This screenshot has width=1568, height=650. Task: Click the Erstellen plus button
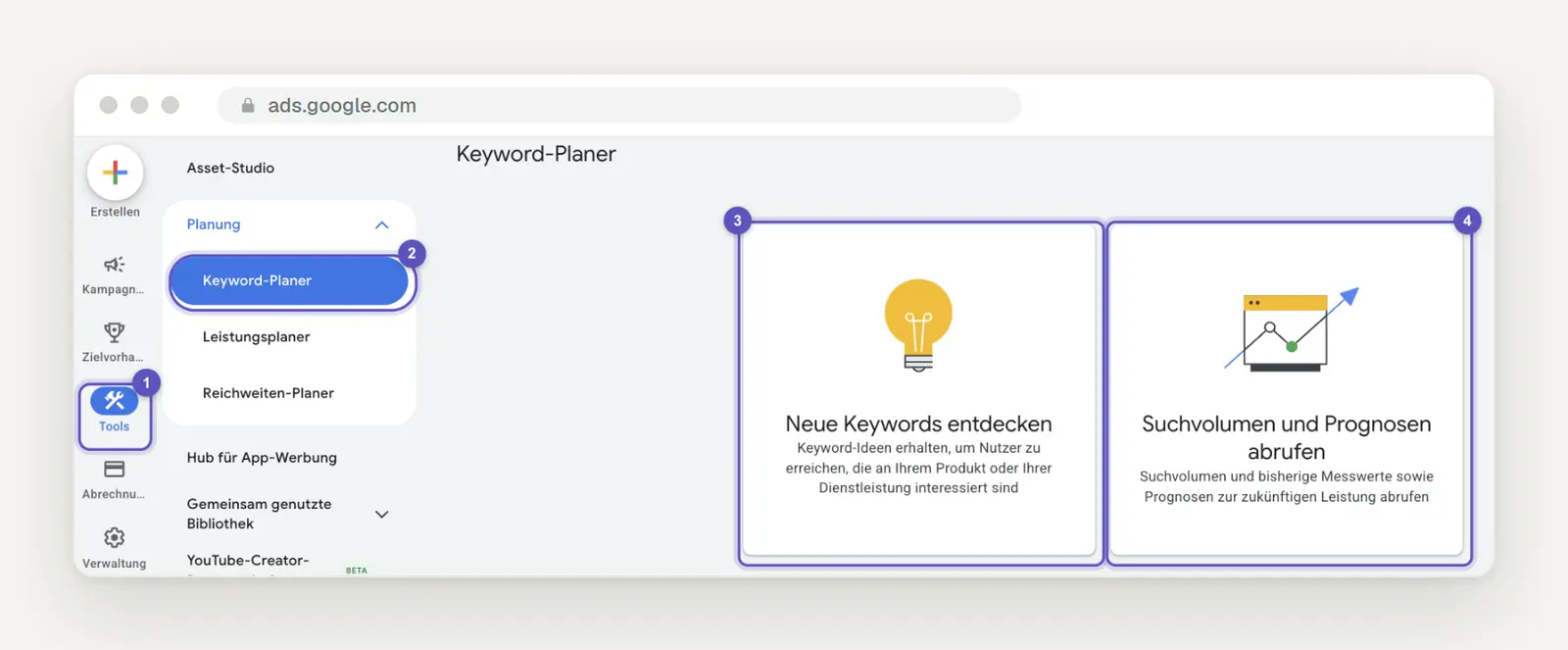coord(115,173)
